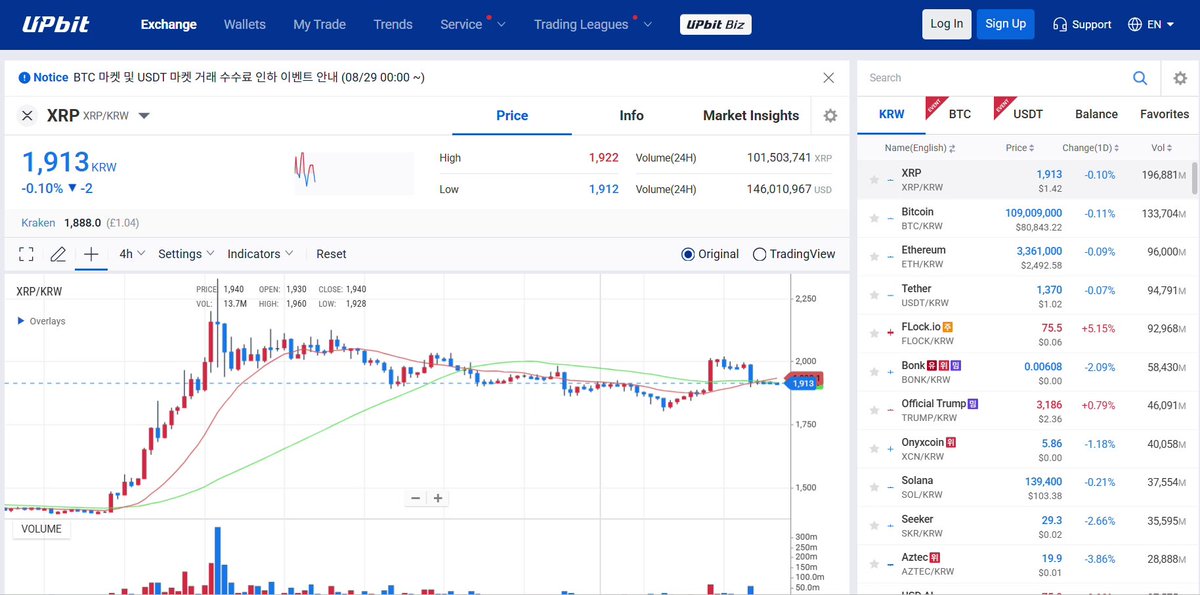
Task: Favorite Bonk with its star
Action: pyautogui.click(x=875, y=372)
